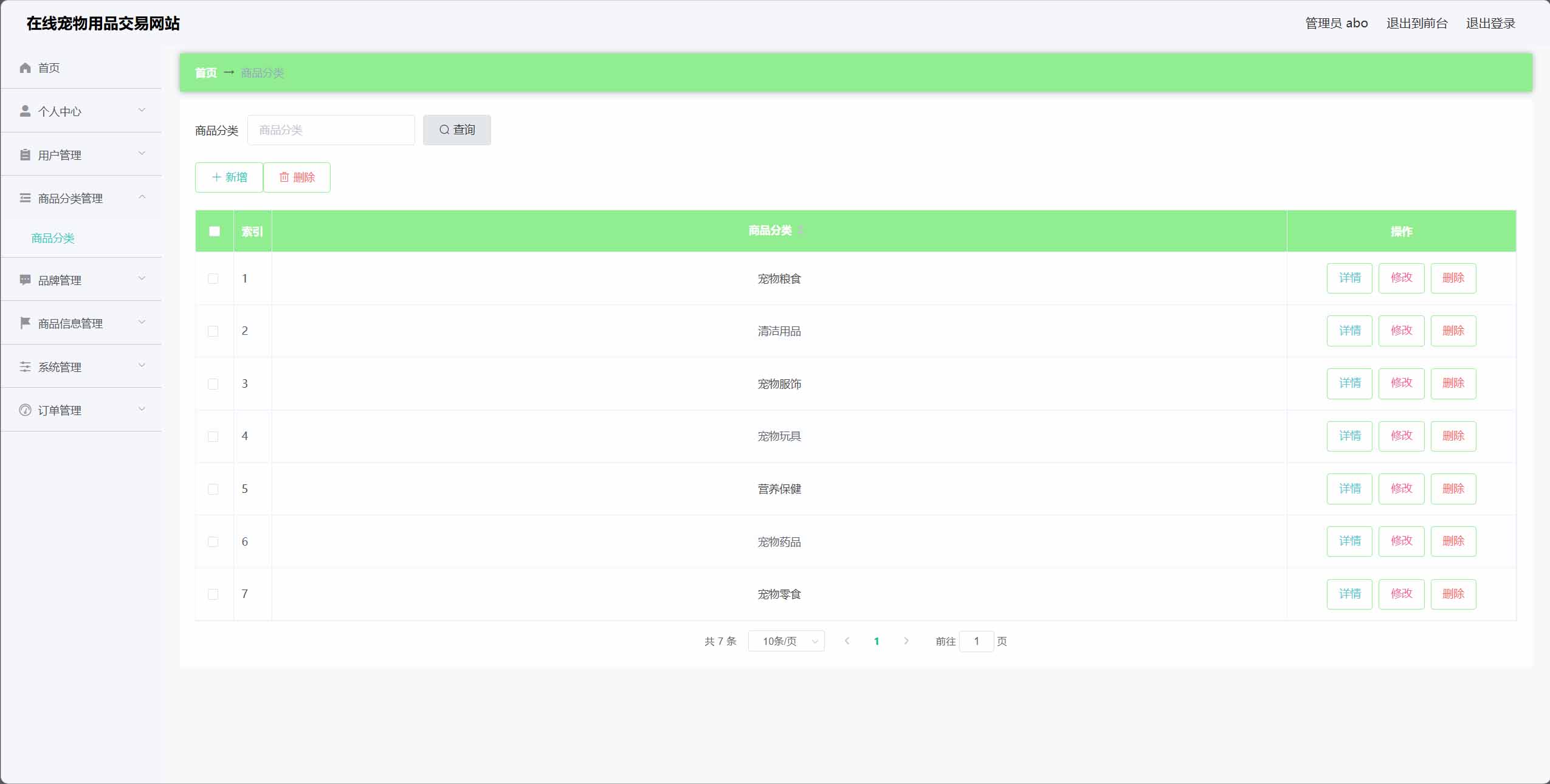Click the list icon for 商品分类管理

(x=25, y=198)
